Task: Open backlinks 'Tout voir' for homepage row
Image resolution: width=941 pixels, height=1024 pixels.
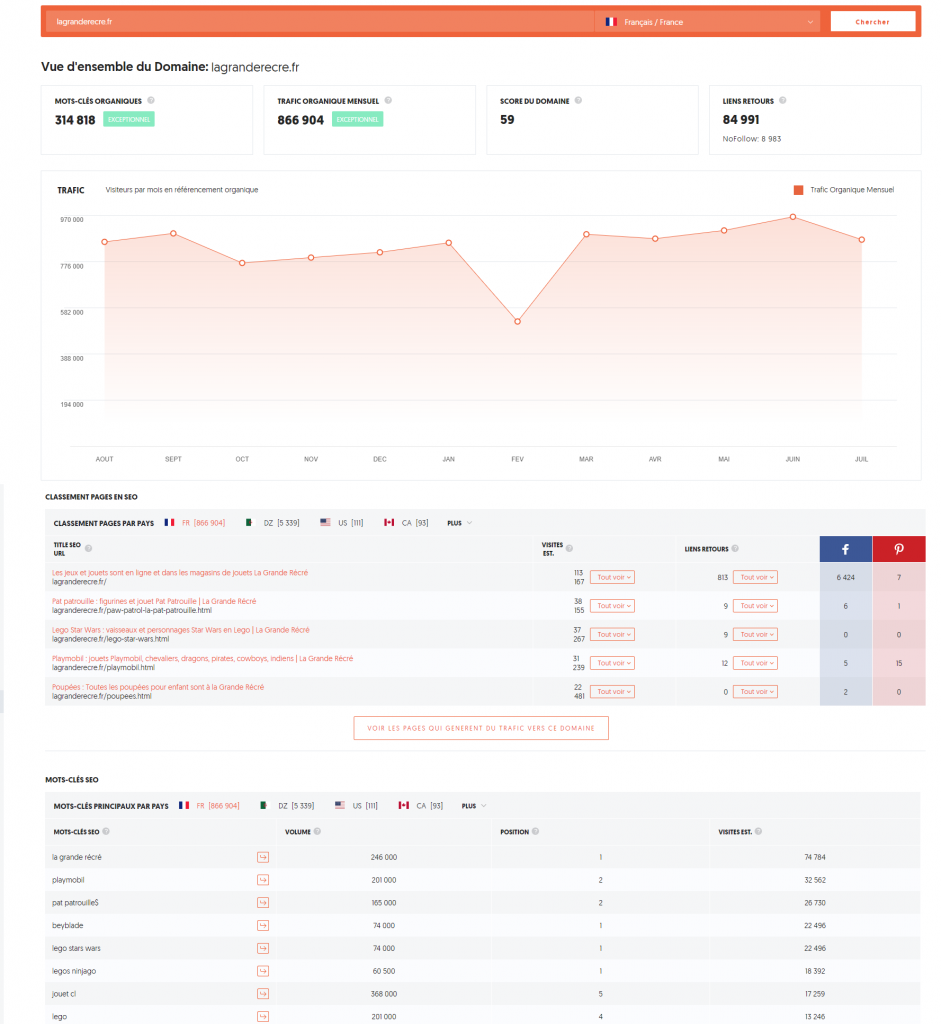Action: (755, 577)
